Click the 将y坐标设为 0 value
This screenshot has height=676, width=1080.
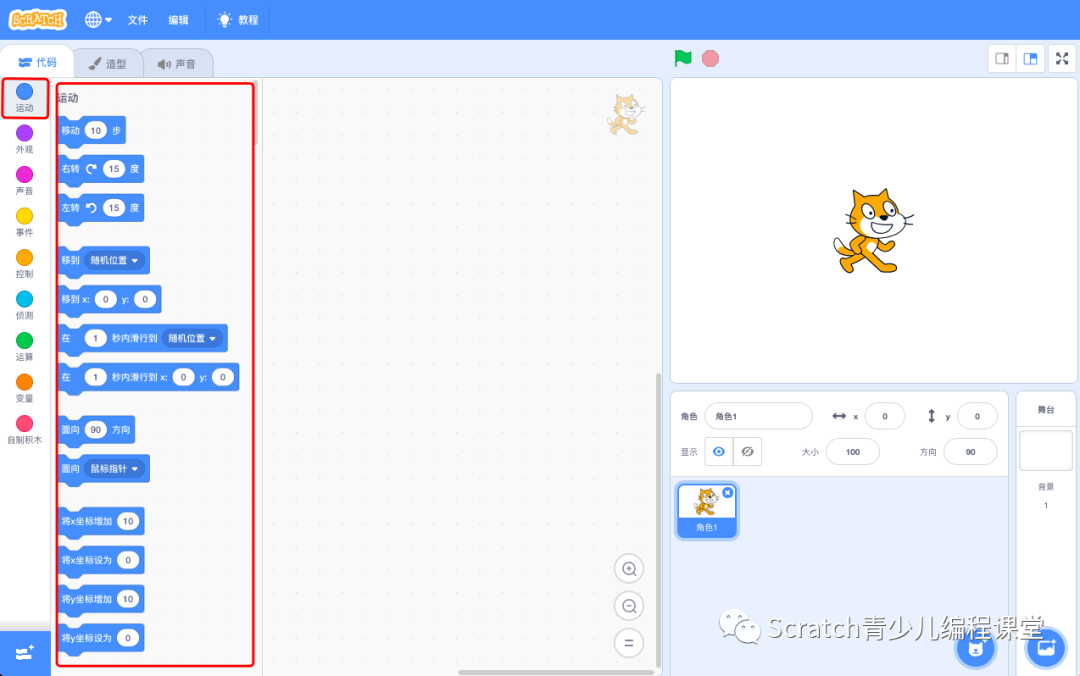click(128, 638)
